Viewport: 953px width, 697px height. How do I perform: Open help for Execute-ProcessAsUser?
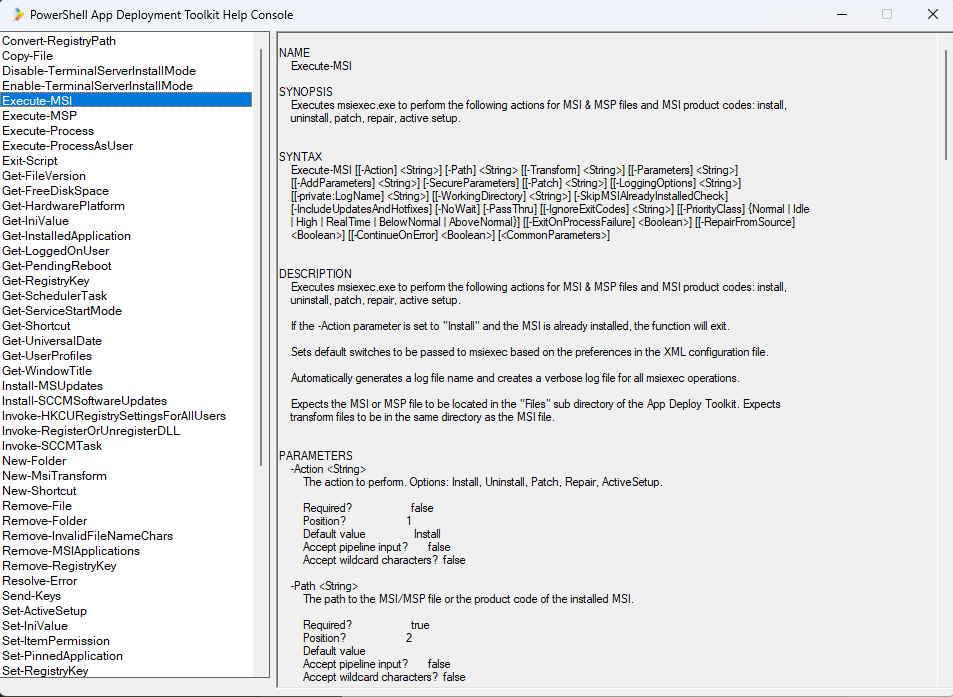[67, 146]
